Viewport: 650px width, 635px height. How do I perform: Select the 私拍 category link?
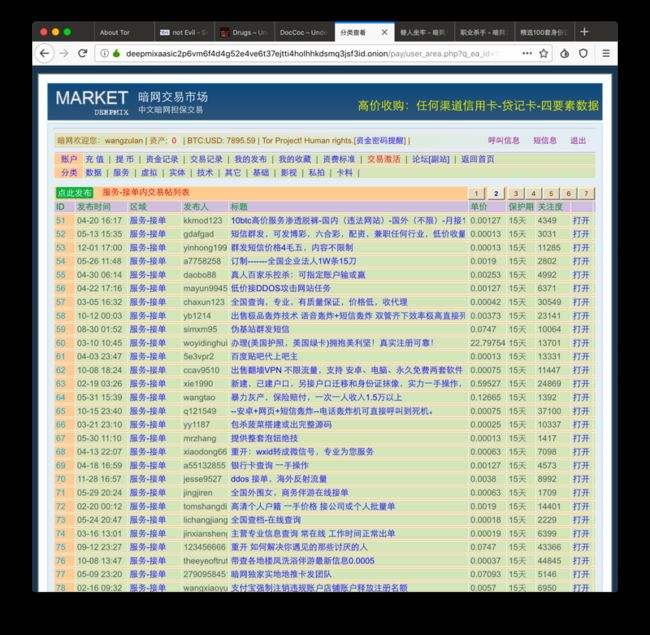[316, 172]
